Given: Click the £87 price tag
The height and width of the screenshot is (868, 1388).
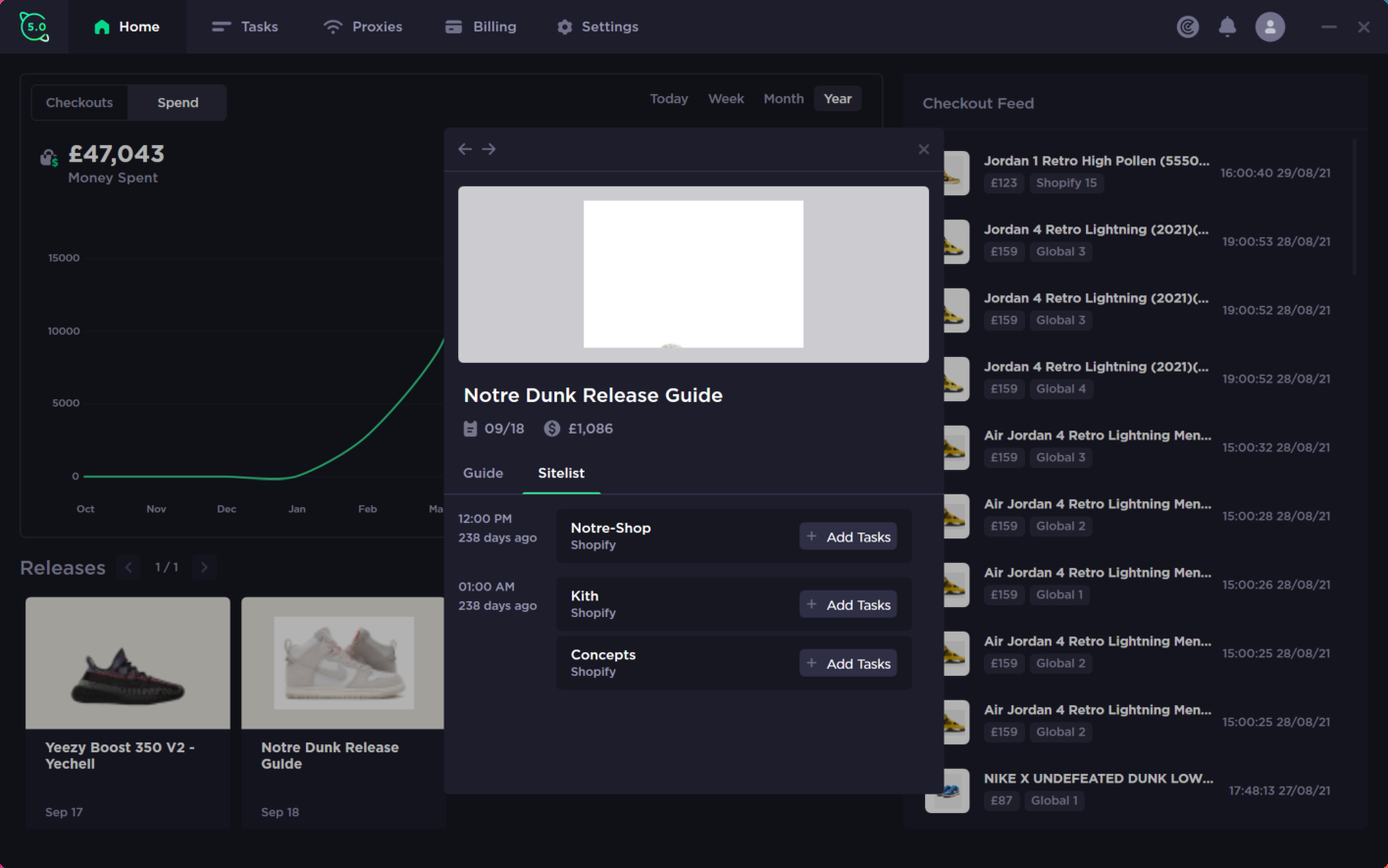Looking at the screenshot, I should click(1002, 801).
